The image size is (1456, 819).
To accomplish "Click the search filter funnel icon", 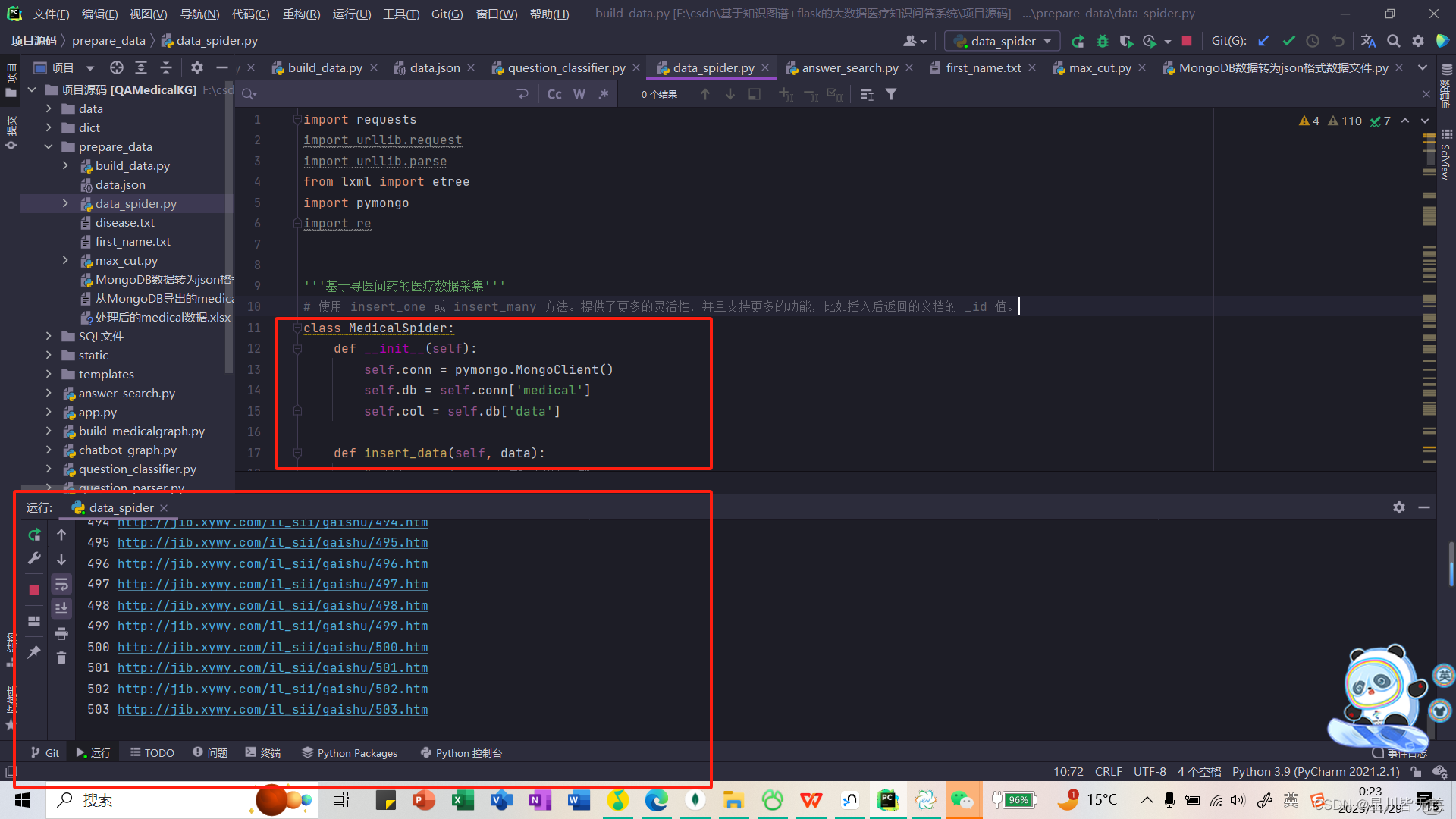I will [x=891, y=94].
